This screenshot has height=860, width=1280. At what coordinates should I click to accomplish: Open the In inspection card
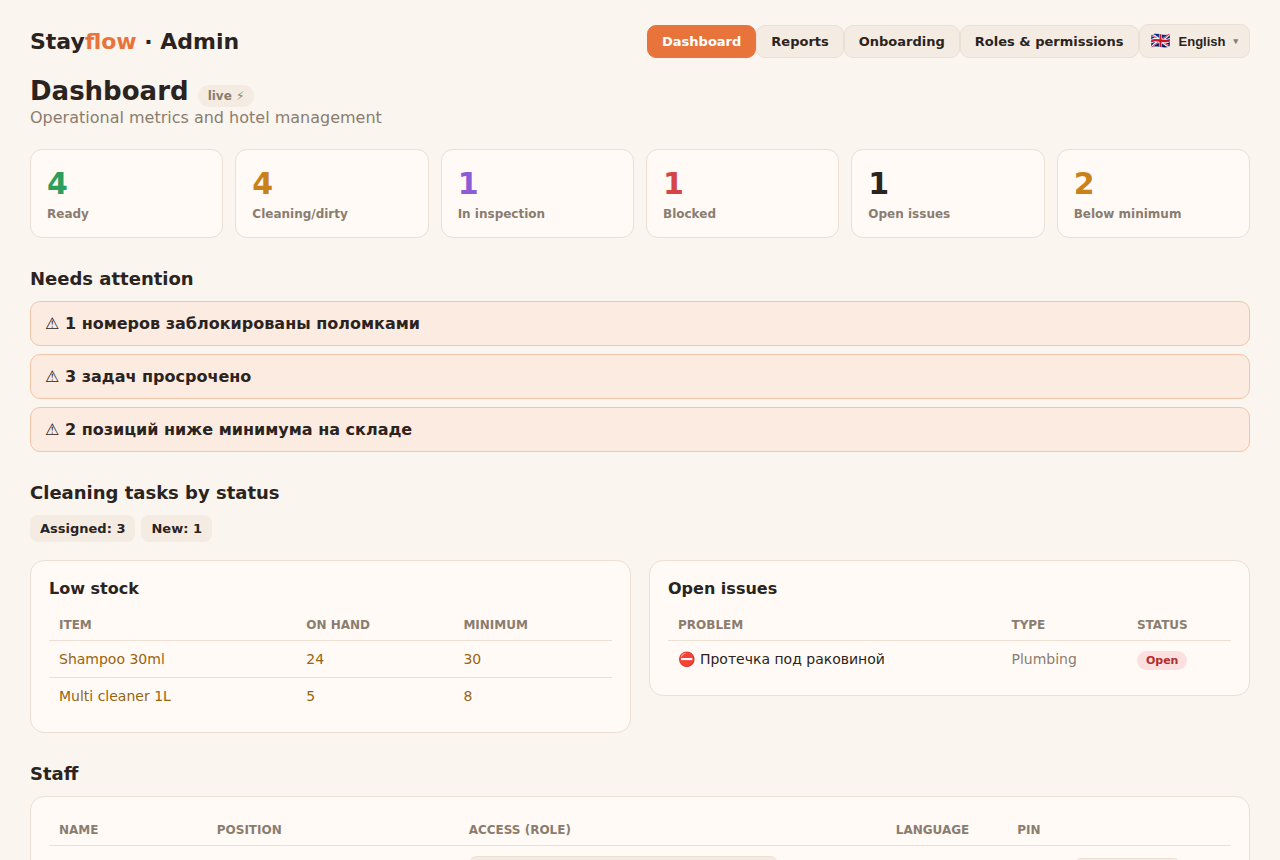click(x=537, y=193)
